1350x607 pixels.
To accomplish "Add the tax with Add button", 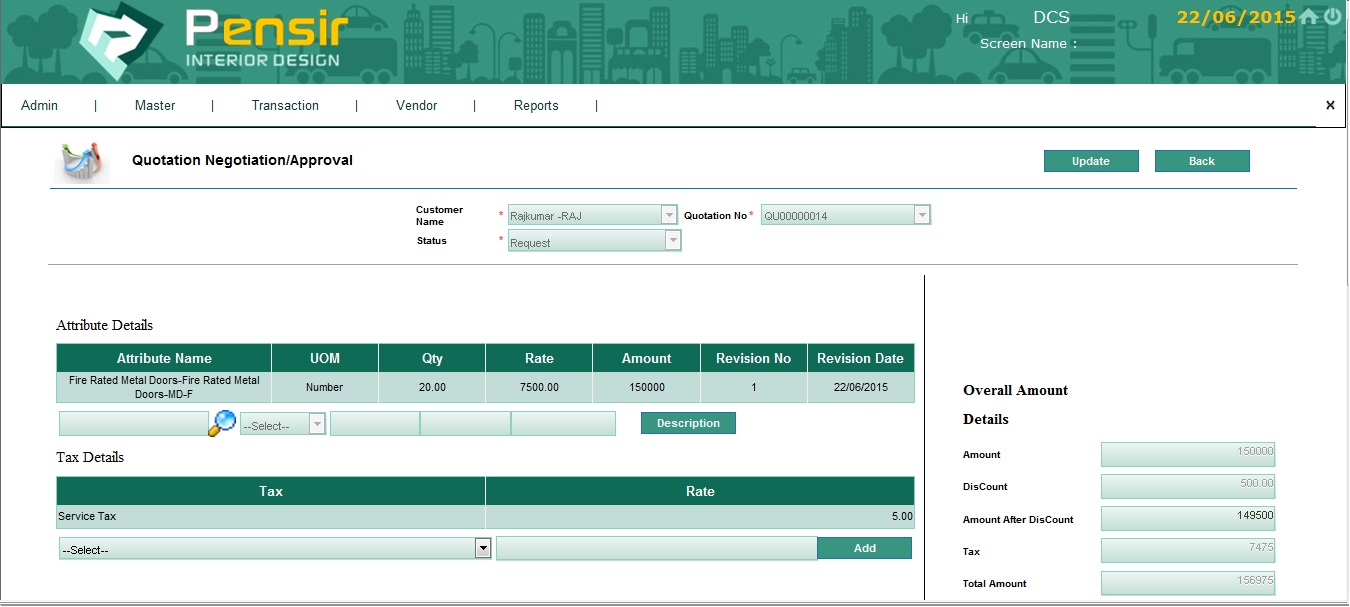I will coord(864,548).
